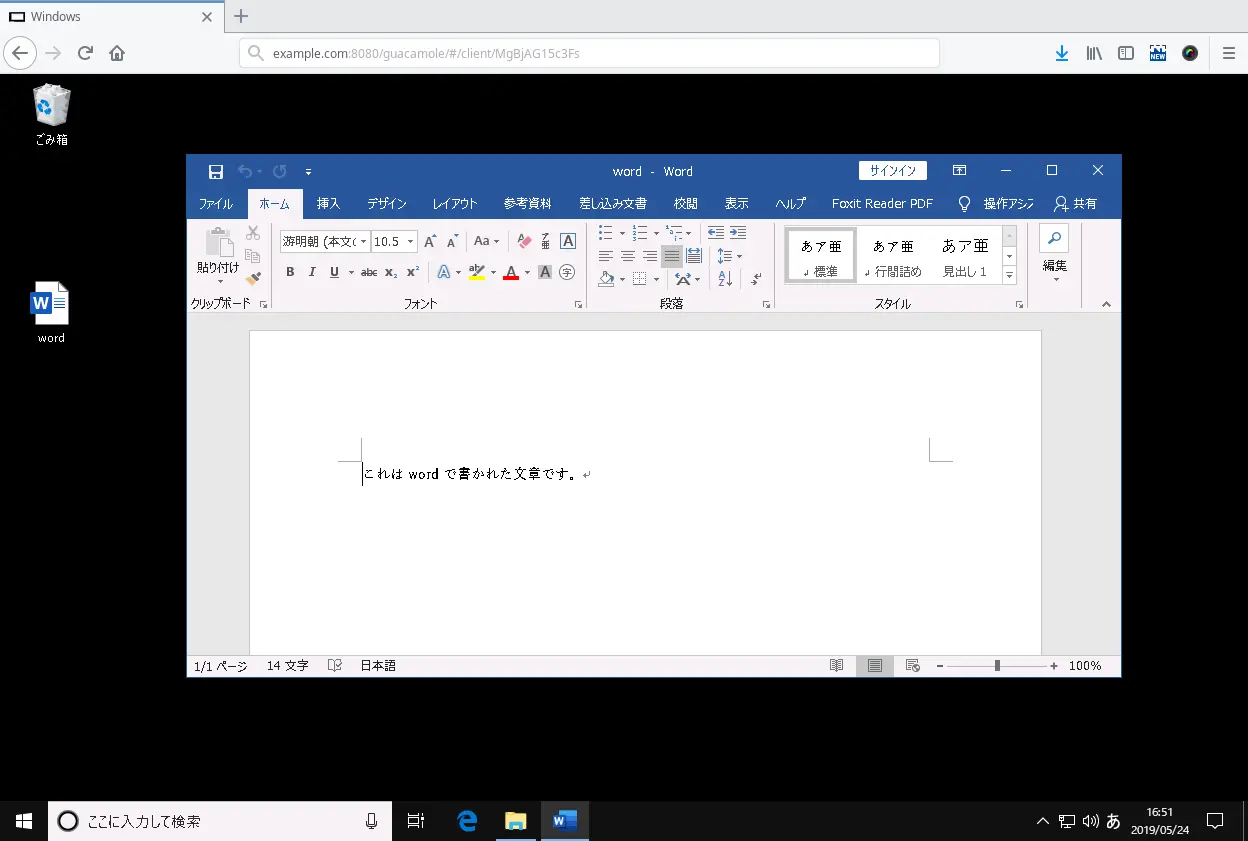Open the Font dialog launcher
This screenshot has width=1248, height=841.
579,304
